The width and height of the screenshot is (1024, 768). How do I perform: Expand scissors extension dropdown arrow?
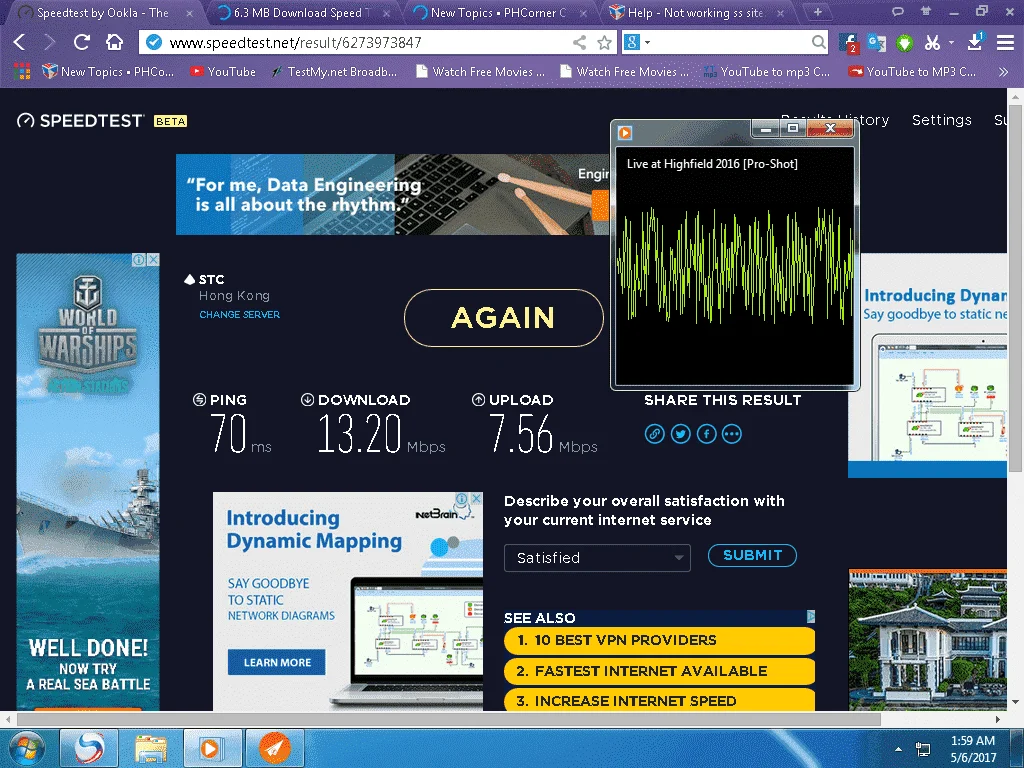(x=951, y=42)
